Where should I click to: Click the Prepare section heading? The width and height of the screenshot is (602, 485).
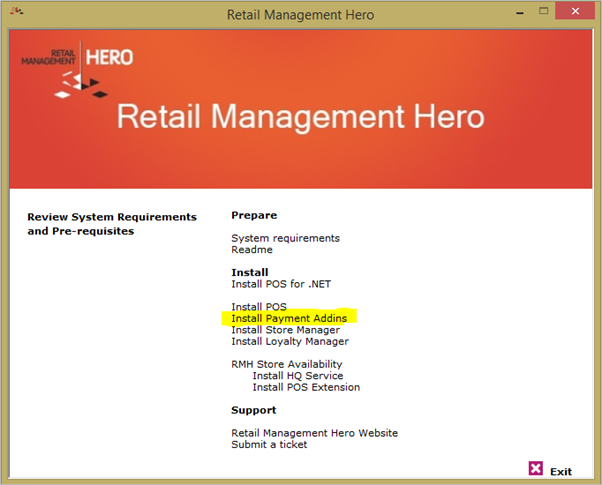254,215
